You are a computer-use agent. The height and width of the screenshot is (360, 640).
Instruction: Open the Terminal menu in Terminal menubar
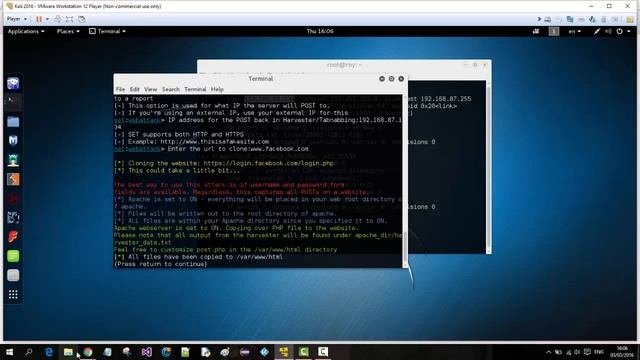pyautogui.click(x=195, y=89)
